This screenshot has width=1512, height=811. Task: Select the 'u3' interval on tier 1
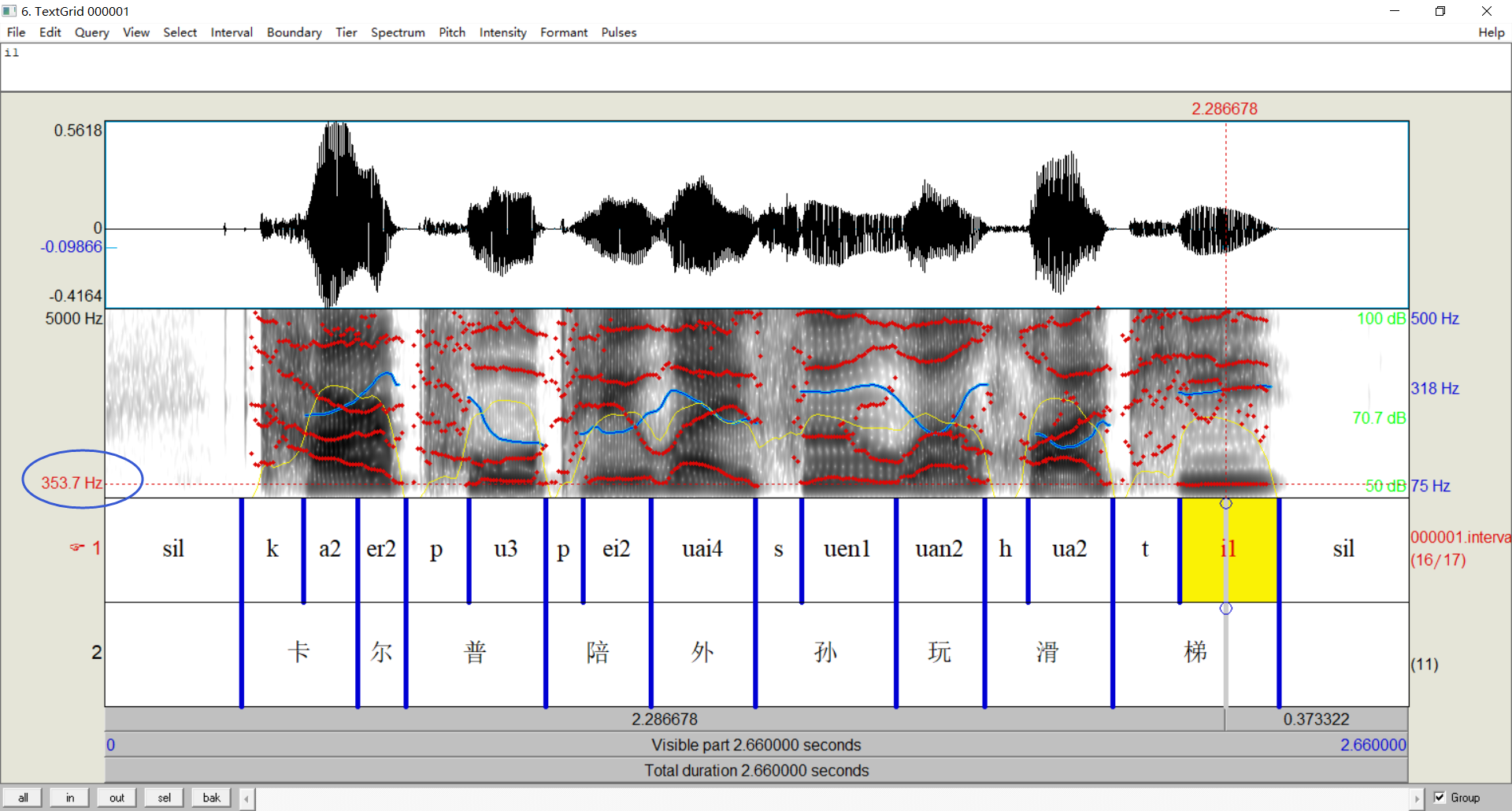tap(506, 549)
